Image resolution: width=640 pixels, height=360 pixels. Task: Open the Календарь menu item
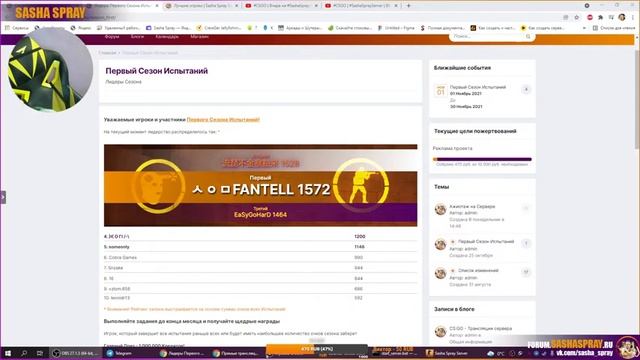point(167,37)
